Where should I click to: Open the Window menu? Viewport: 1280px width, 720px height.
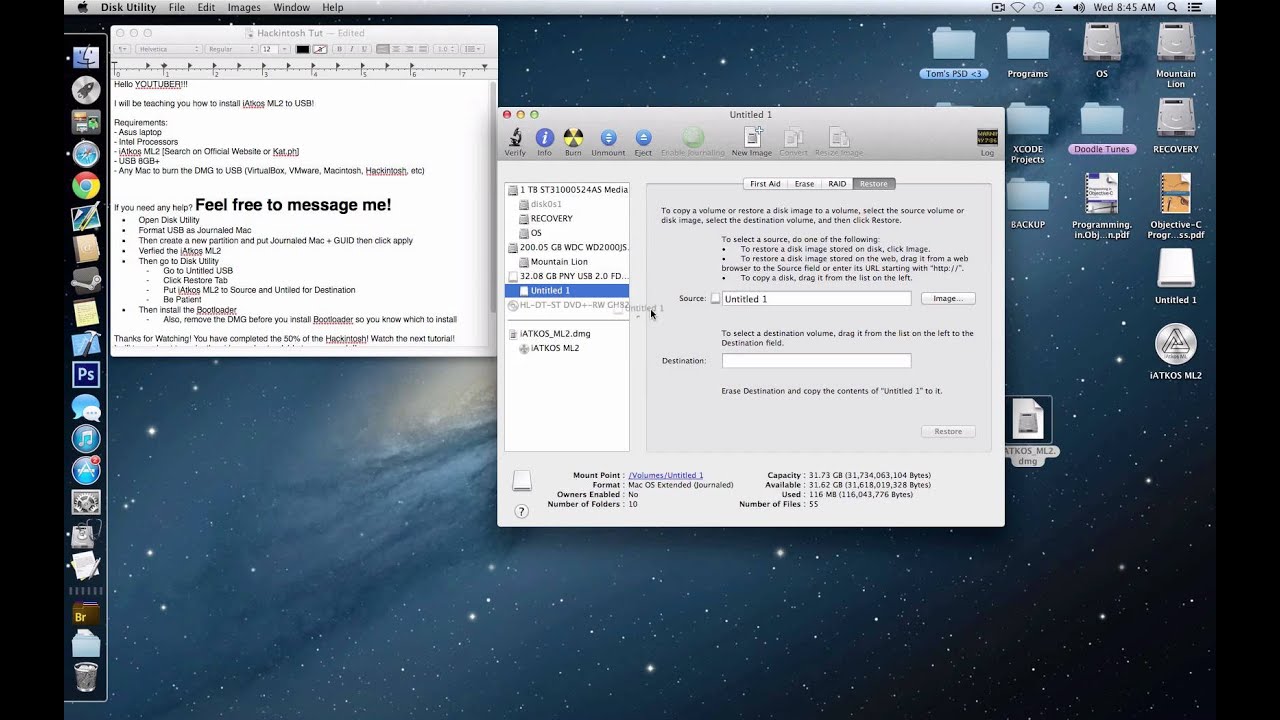point(291,7)
